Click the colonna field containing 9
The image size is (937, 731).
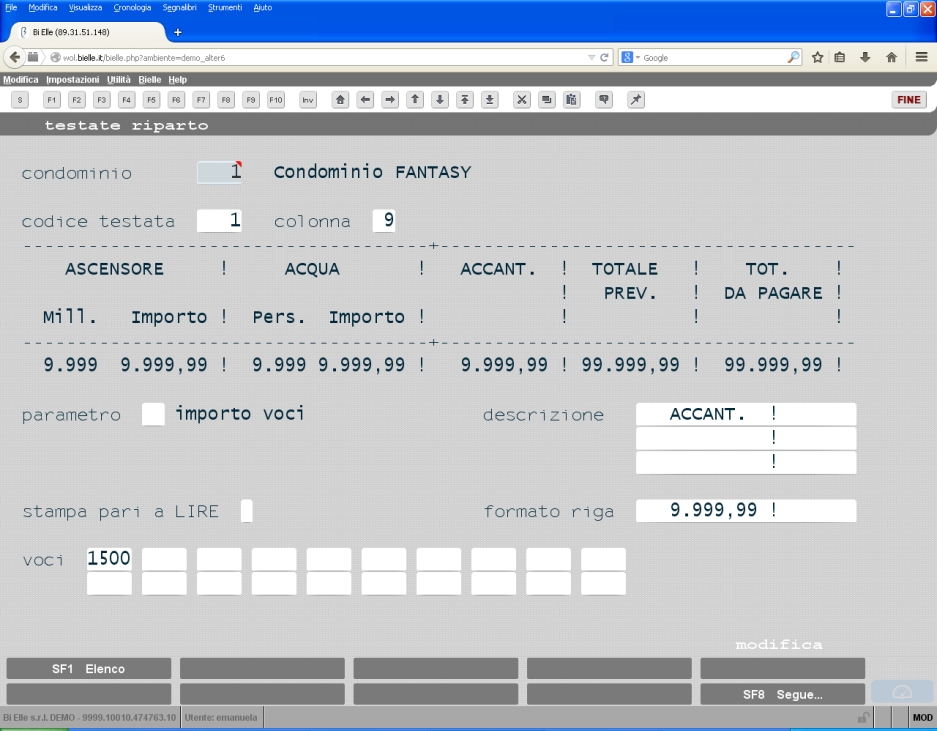pyautogui.click(x=384, y=221)
